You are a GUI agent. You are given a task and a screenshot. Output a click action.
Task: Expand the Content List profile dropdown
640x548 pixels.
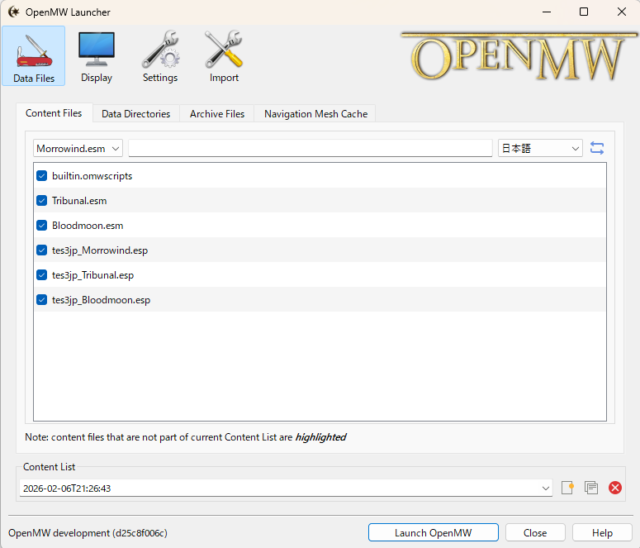tap(544, 488)
